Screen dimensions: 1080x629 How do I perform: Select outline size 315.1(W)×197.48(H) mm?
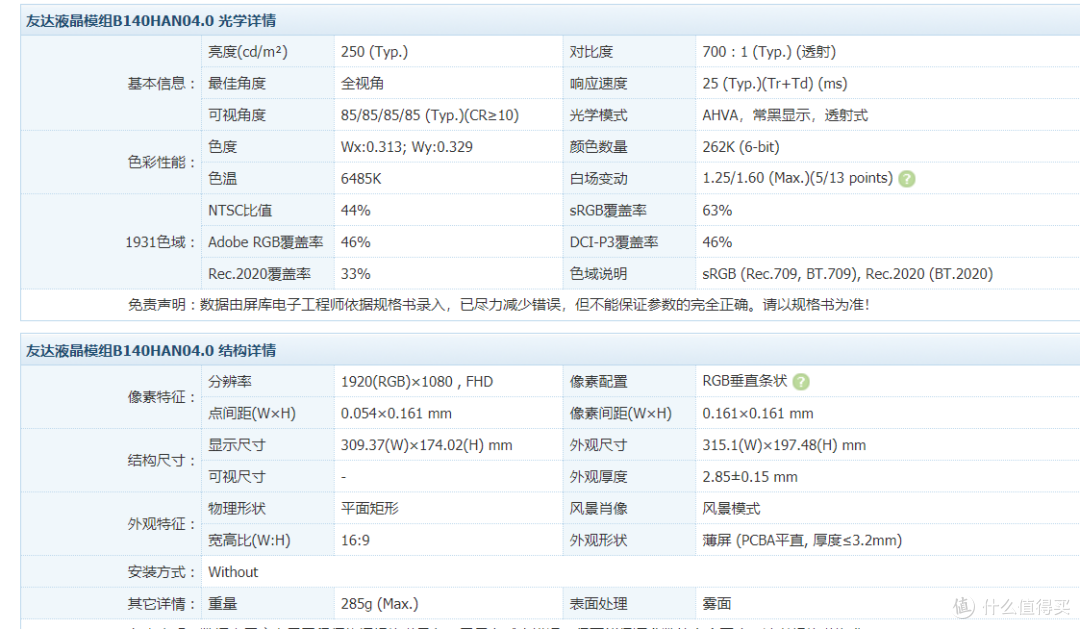point(784,445)
